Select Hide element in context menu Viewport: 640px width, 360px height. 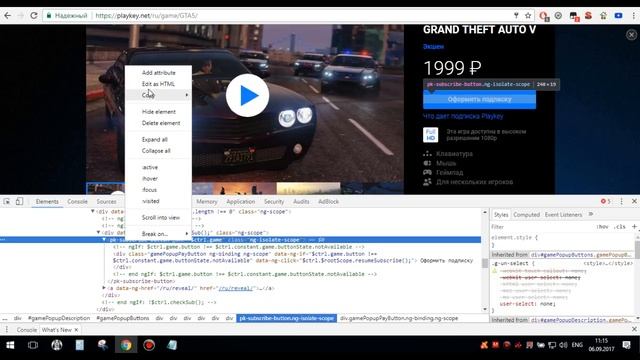(x=158, y=112)
